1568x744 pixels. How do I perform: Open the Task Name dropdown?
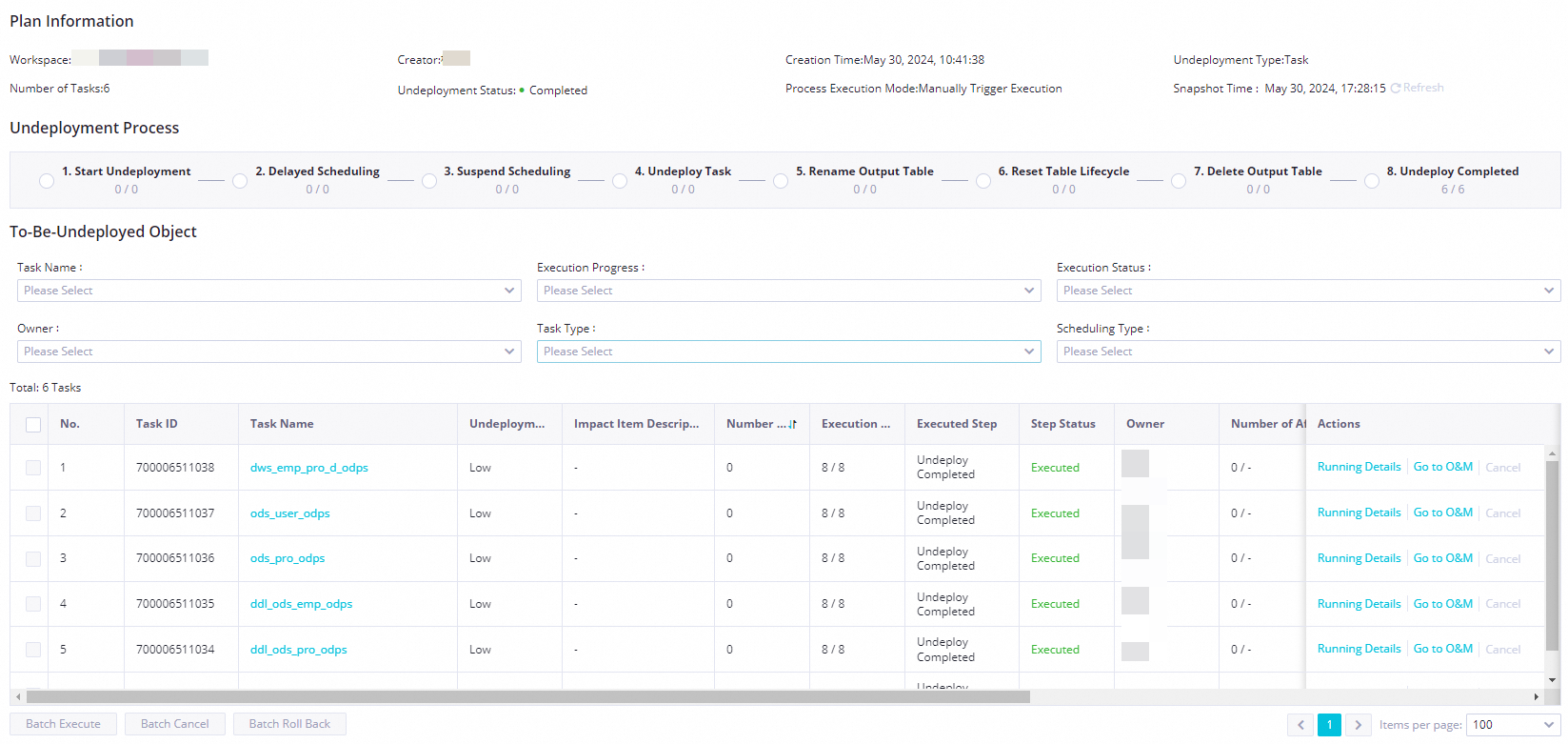pos(269,291)
